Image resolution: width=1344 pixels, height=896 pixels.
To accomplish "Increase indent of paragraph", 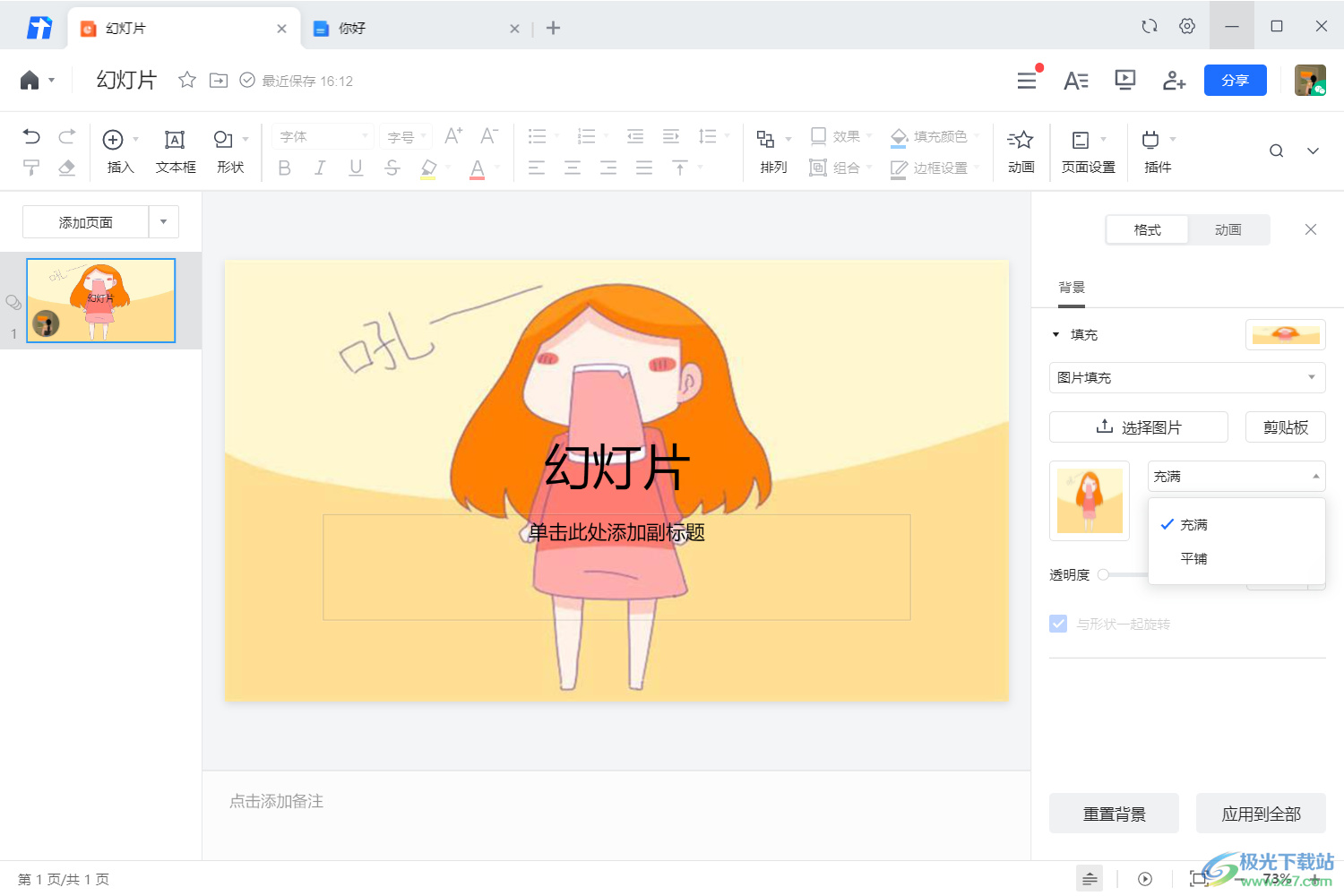I will 671,136.
